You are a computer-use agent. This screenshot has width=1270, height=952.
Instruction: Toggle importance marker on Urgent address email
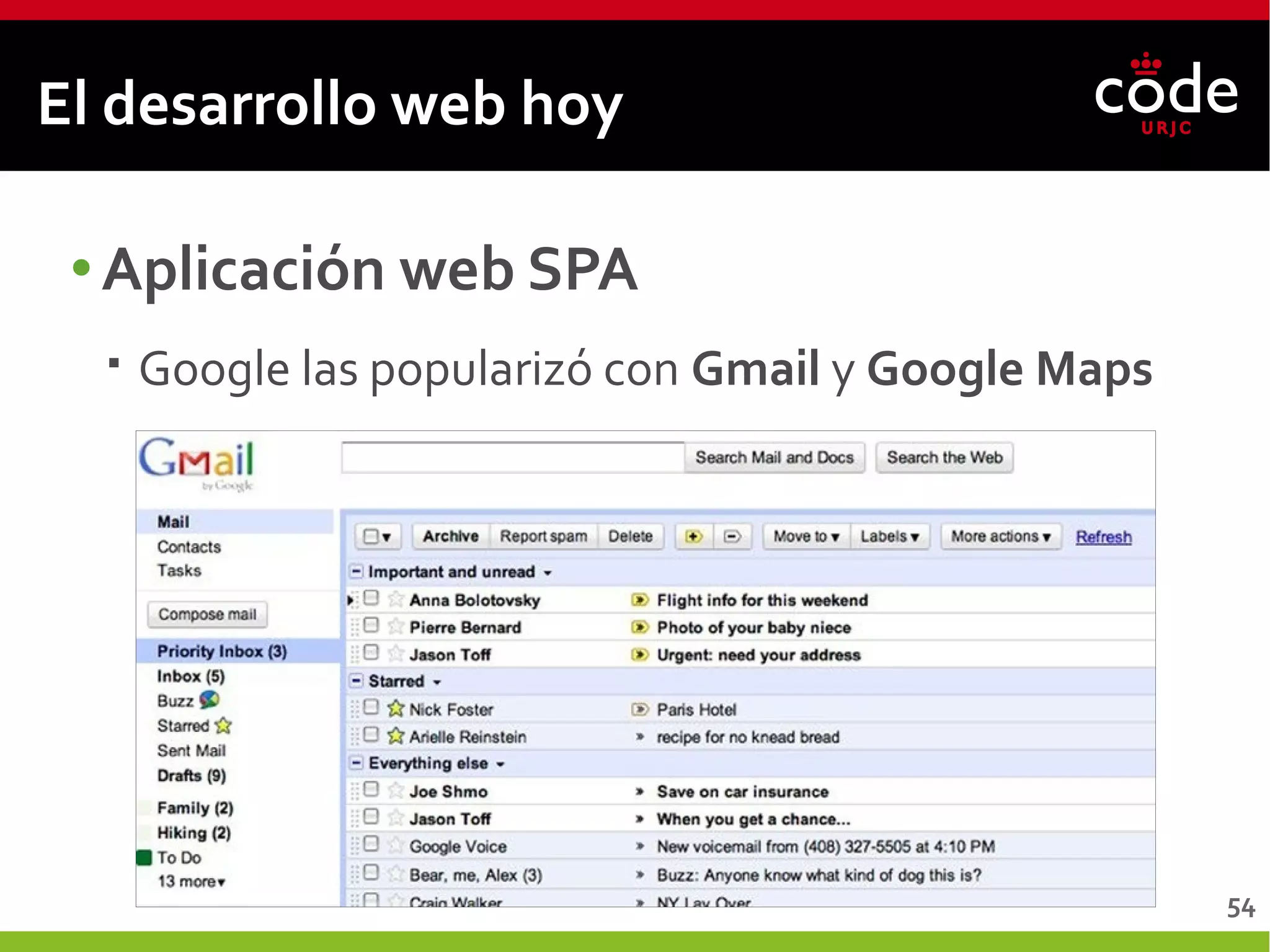pos(640,654)
